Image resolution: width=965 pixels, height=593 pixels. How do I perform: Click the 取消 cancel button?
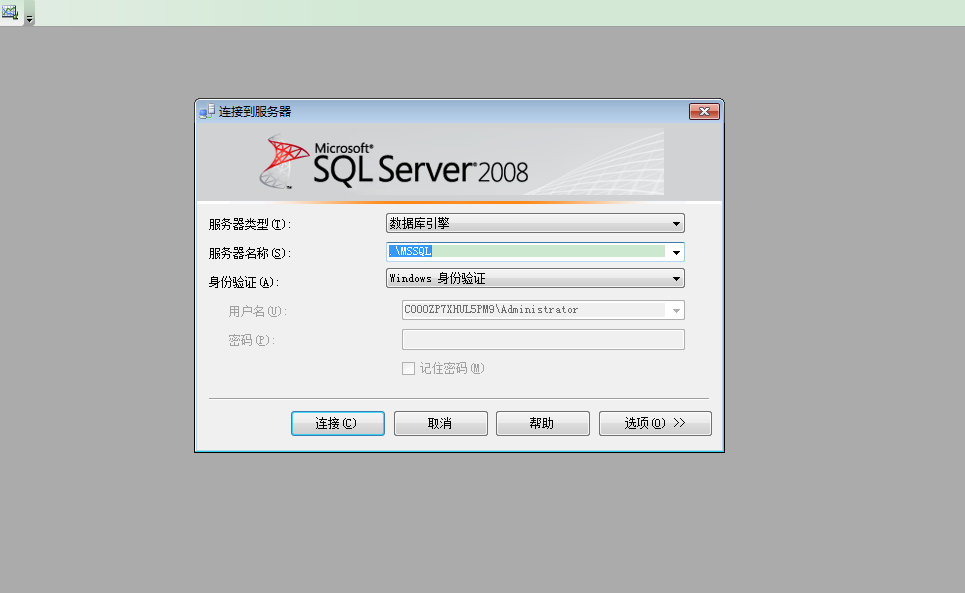(441, 423)
